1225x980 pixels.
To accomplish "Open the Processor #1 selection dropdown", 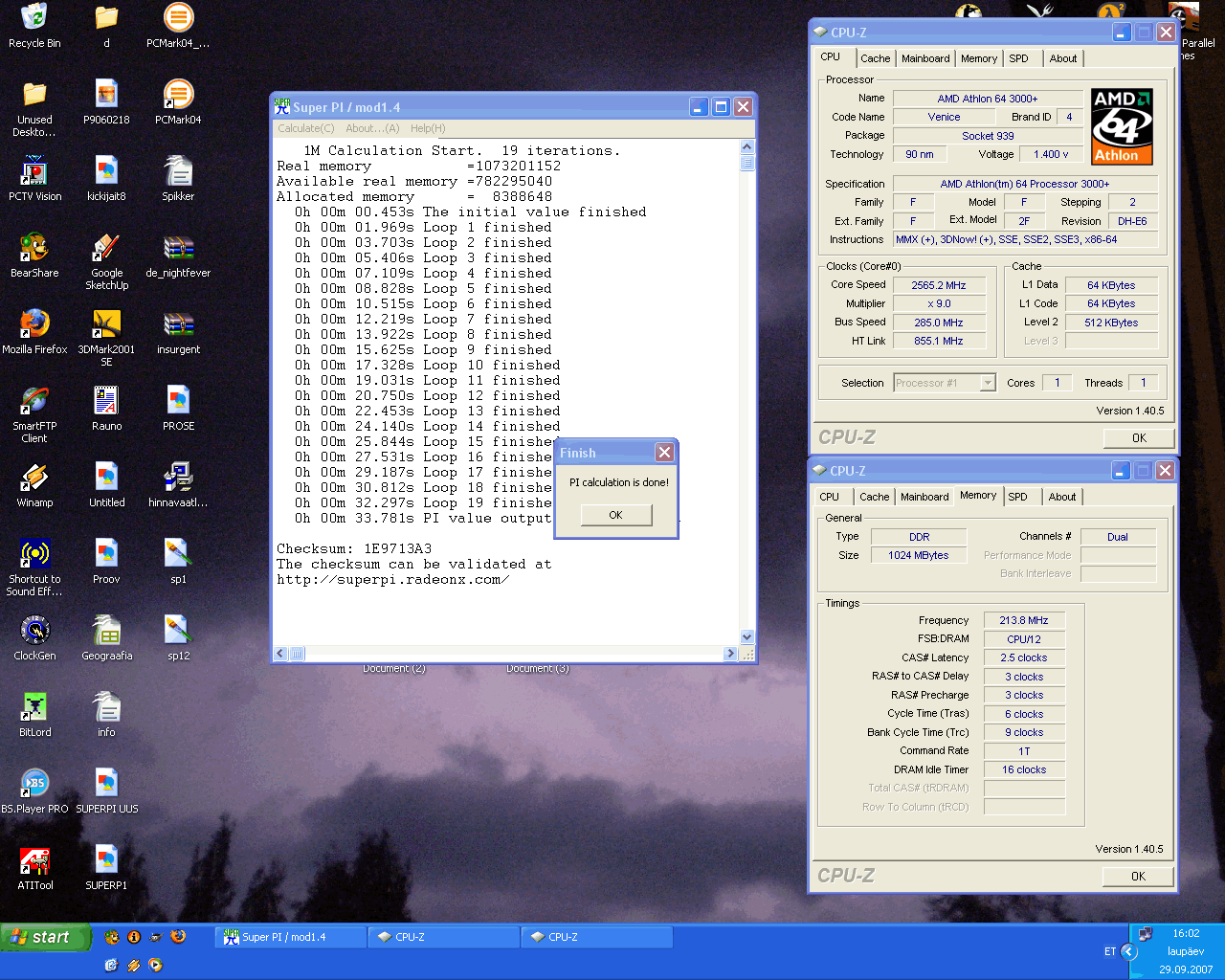I will pyautogui.click(x=945, y=383).
